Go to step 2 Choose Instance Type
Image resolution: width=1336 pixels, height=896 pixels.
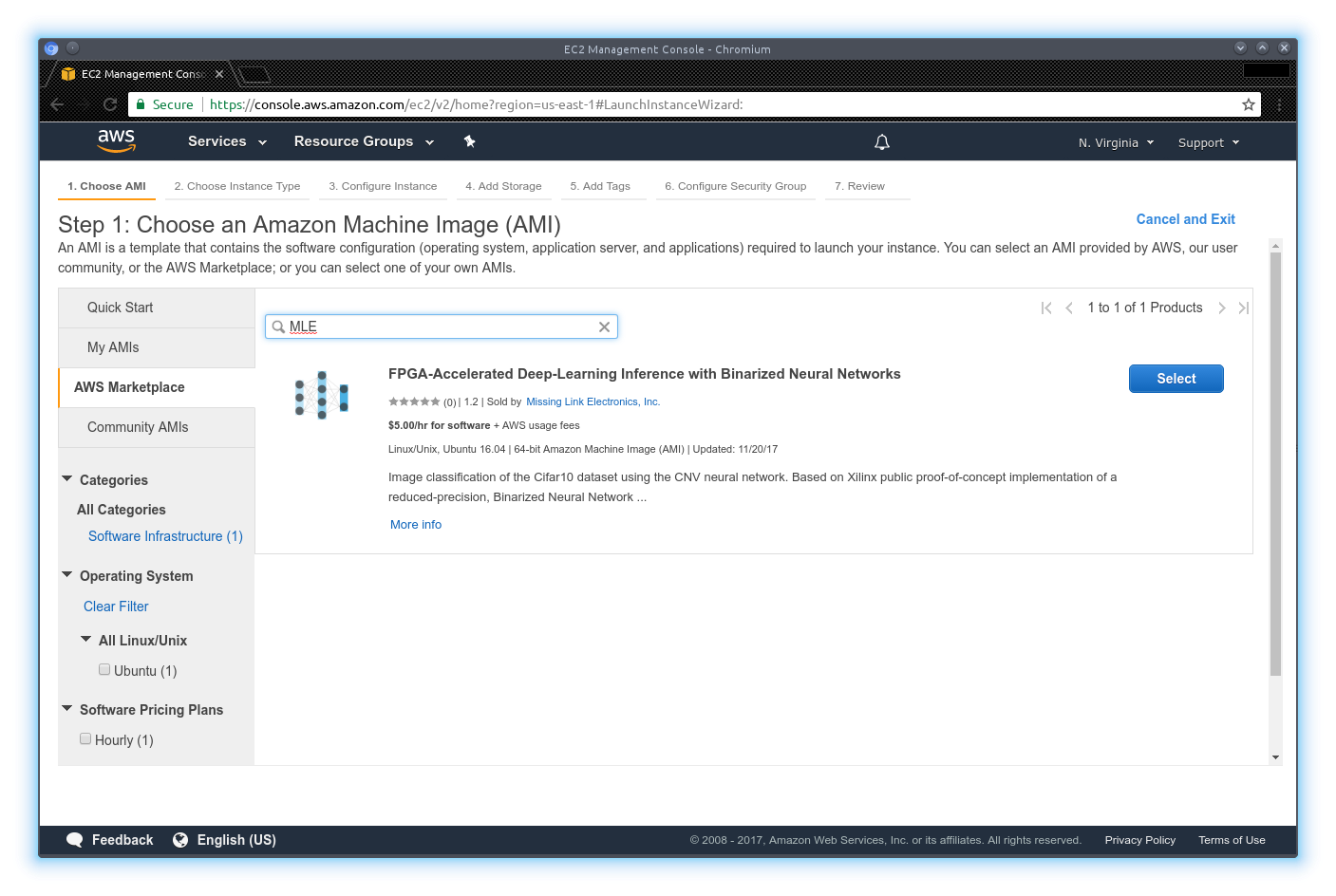pyautogui.click(x=236, y=186)
